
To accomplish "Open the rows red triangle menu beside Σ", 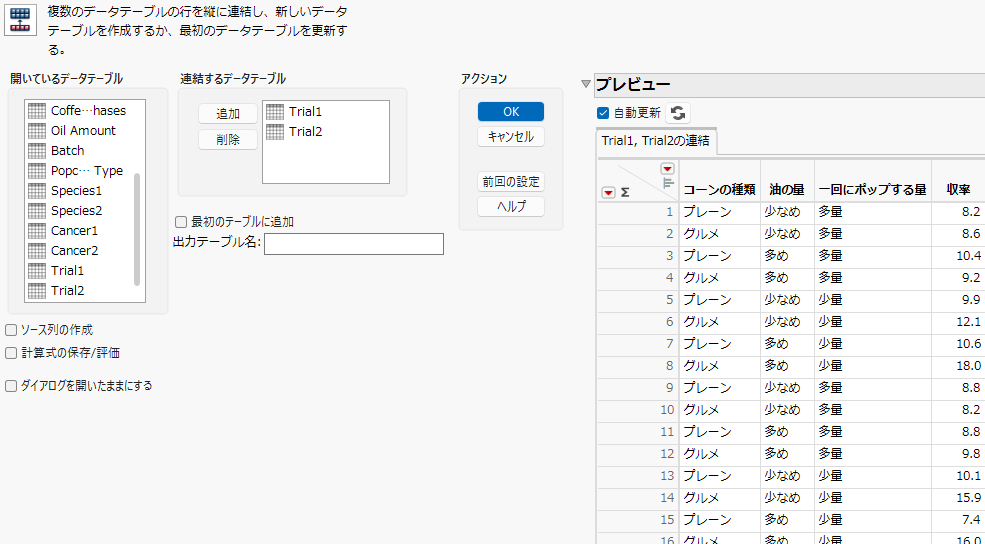I will [608, 193].
